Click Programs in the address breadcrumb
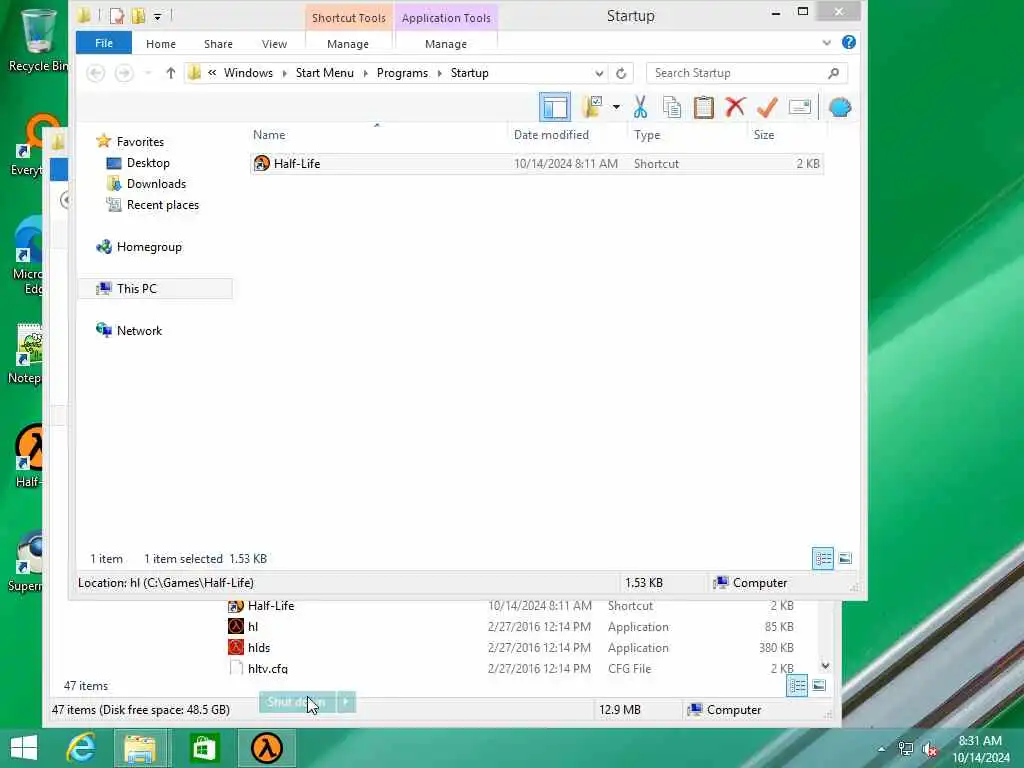1024x768 pixels. 402,73
